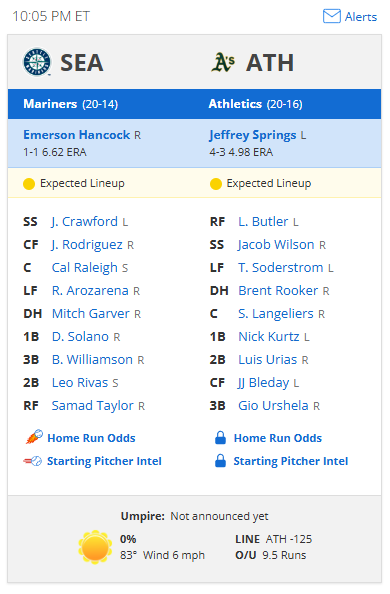Click the Mariners (20-14) team name
The height and width of the screenshot is (594, 390).
(x=70, y=104)
